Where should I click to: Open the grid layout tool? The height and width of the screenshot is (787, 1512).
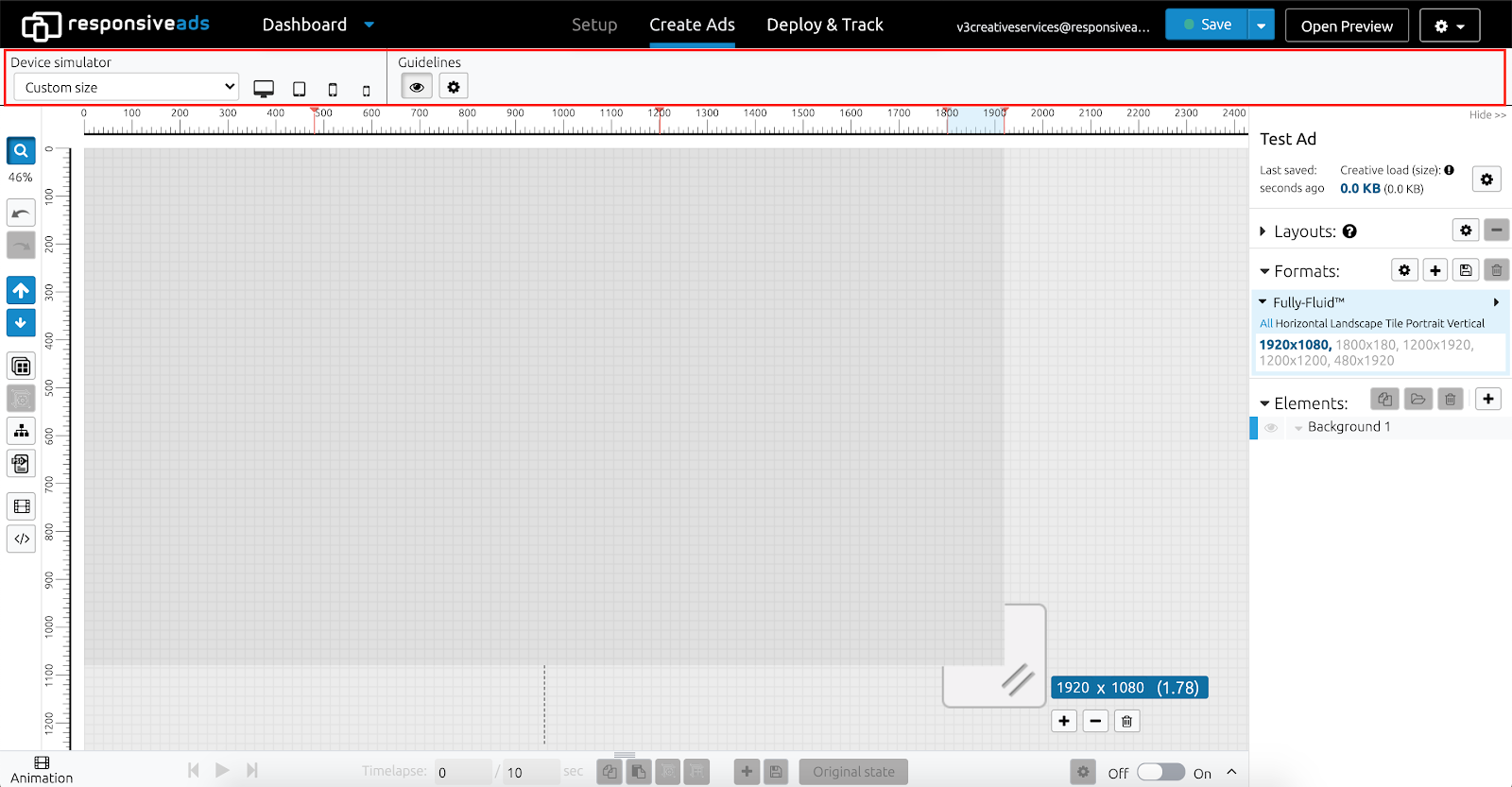tap(21, 367)
